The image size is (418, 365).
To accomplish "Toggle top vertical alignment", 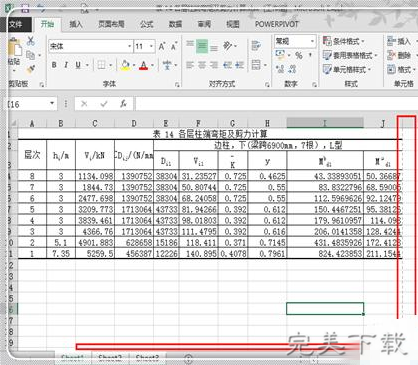I will (190, 44).
